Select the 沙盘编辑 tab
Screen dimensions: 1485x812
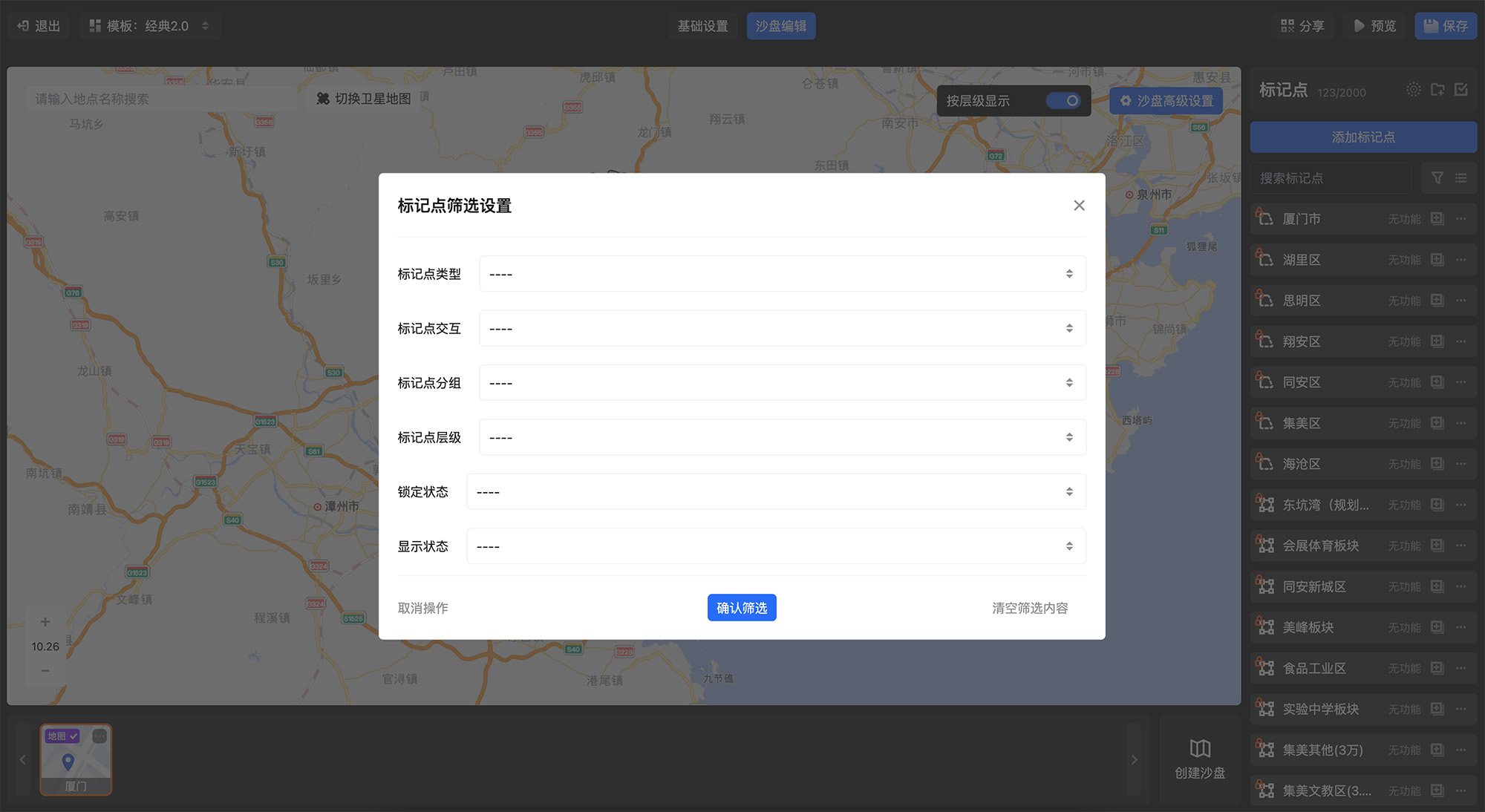click(780, 26)
